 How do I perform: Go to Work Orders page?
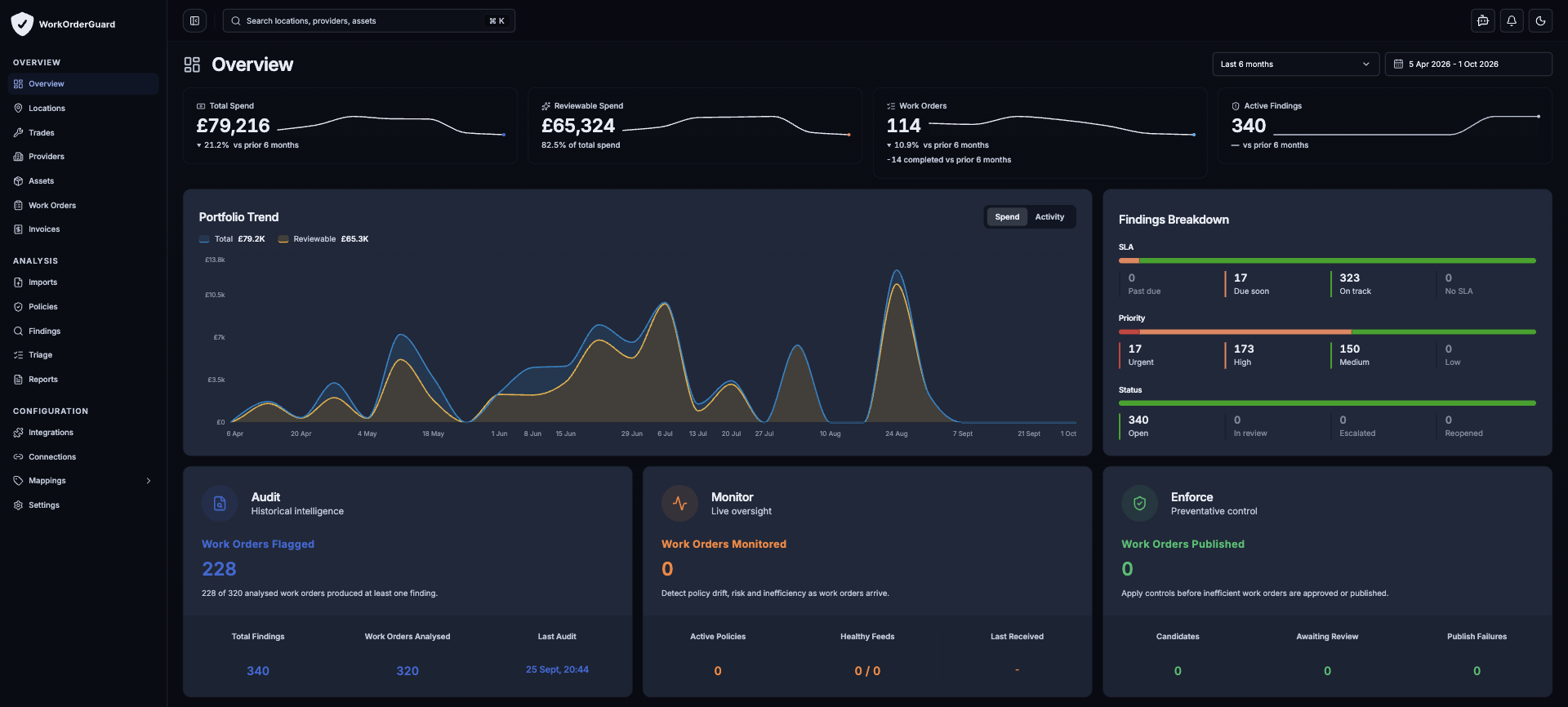click(83, 206)
